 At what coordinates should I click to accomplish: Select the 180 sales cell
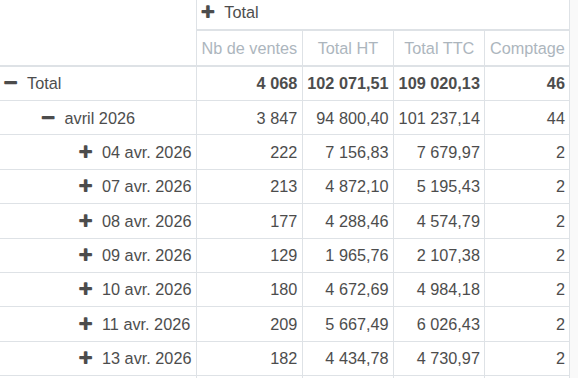(x=250, y=289)
